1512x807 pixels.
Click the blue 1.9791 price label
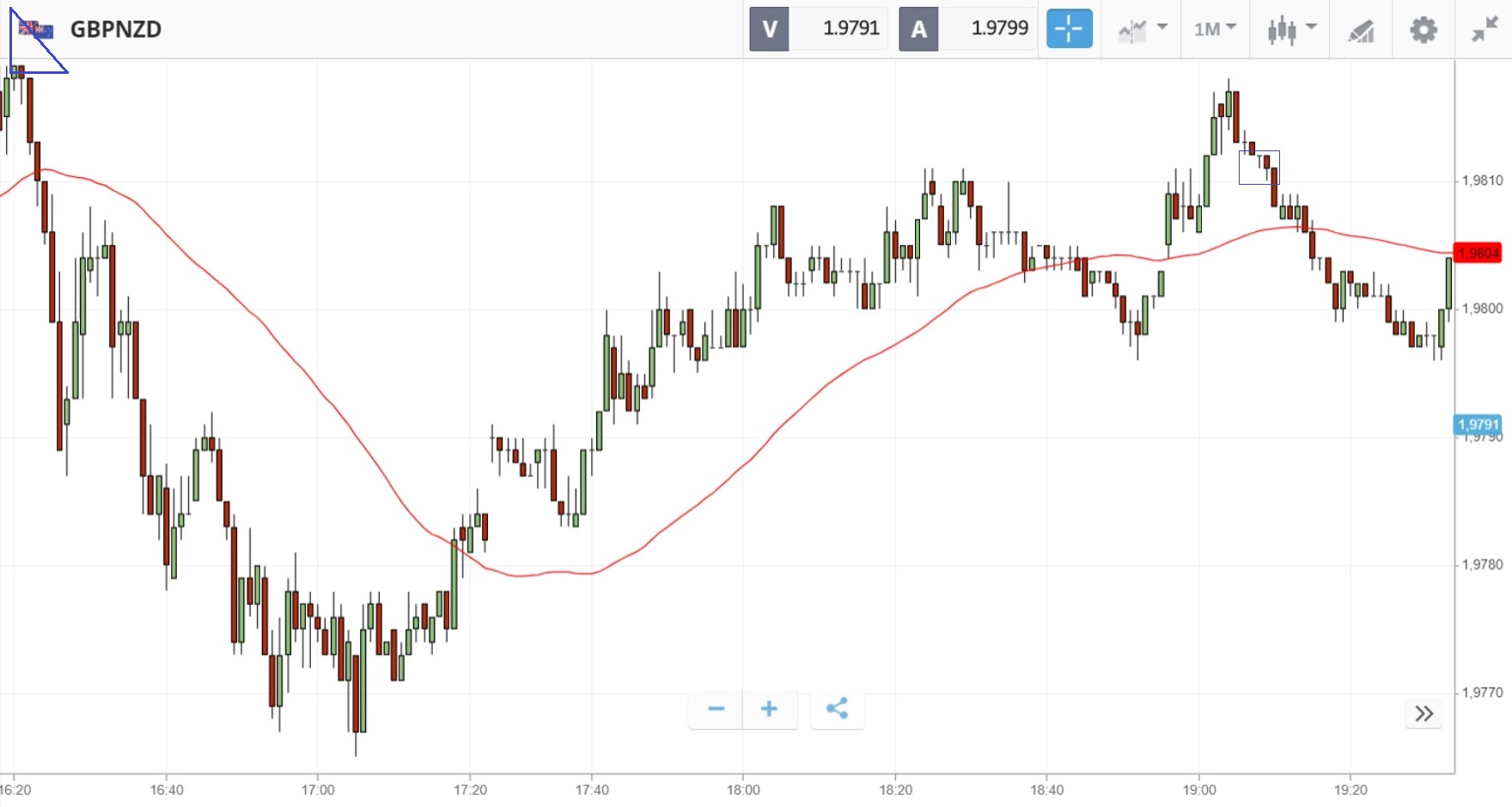[x=1478, y=425]
